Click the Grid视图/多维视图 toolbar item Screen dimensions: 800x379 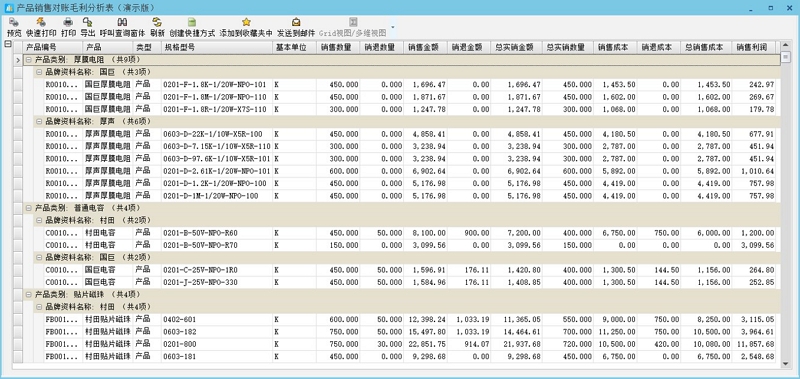click(353, 28)
